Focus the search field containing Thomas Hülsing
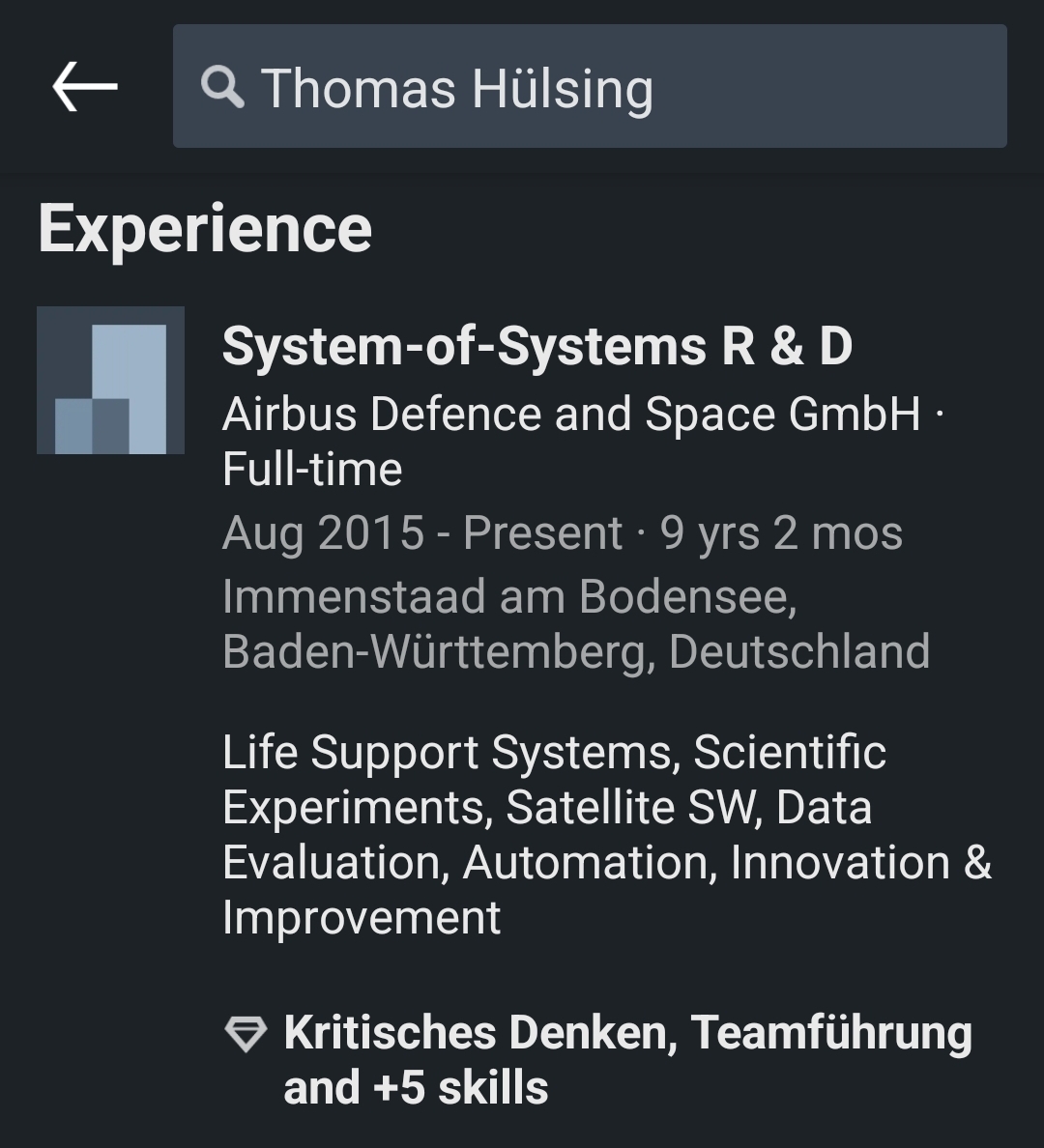The width and height of the screenshot is (1044, 1148). (590, 86)
